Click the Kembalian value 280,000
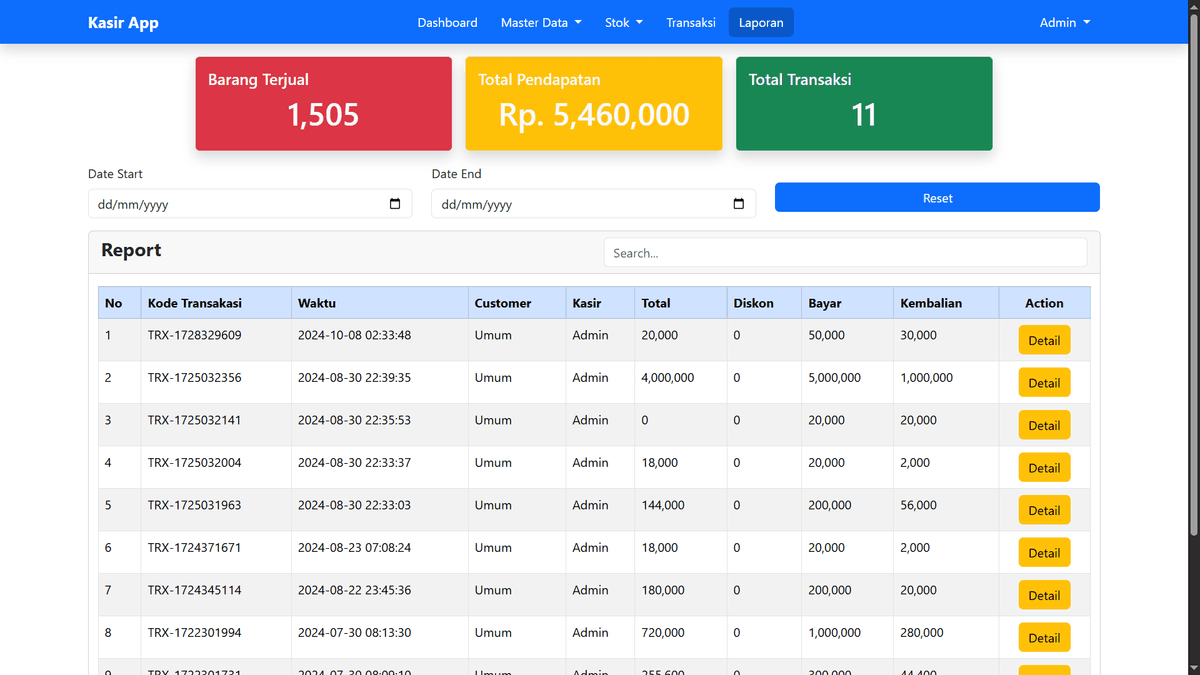 (x=922, y=633)
